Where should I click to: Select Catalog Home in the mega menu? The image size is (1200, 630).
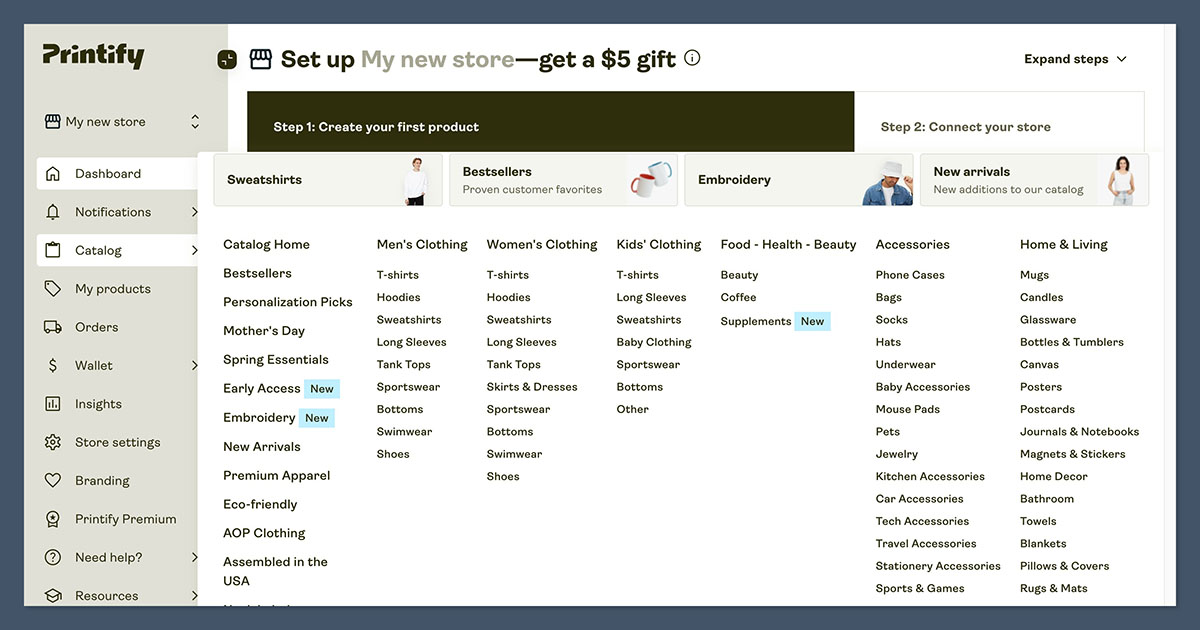click(x=266, y=244)
